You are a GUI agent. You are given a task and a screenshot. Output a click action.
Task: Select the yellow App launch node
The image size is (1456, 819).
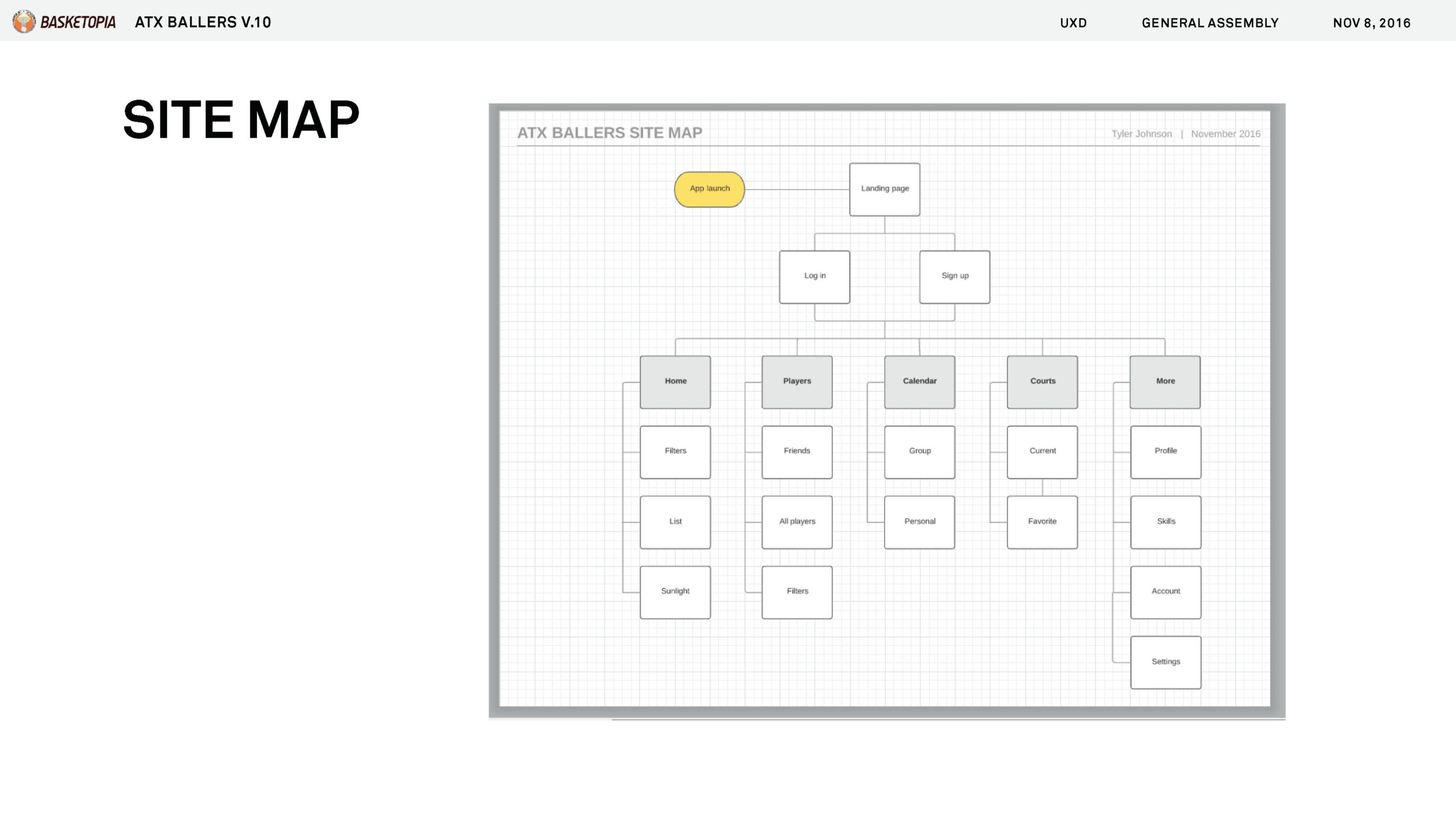709,189
